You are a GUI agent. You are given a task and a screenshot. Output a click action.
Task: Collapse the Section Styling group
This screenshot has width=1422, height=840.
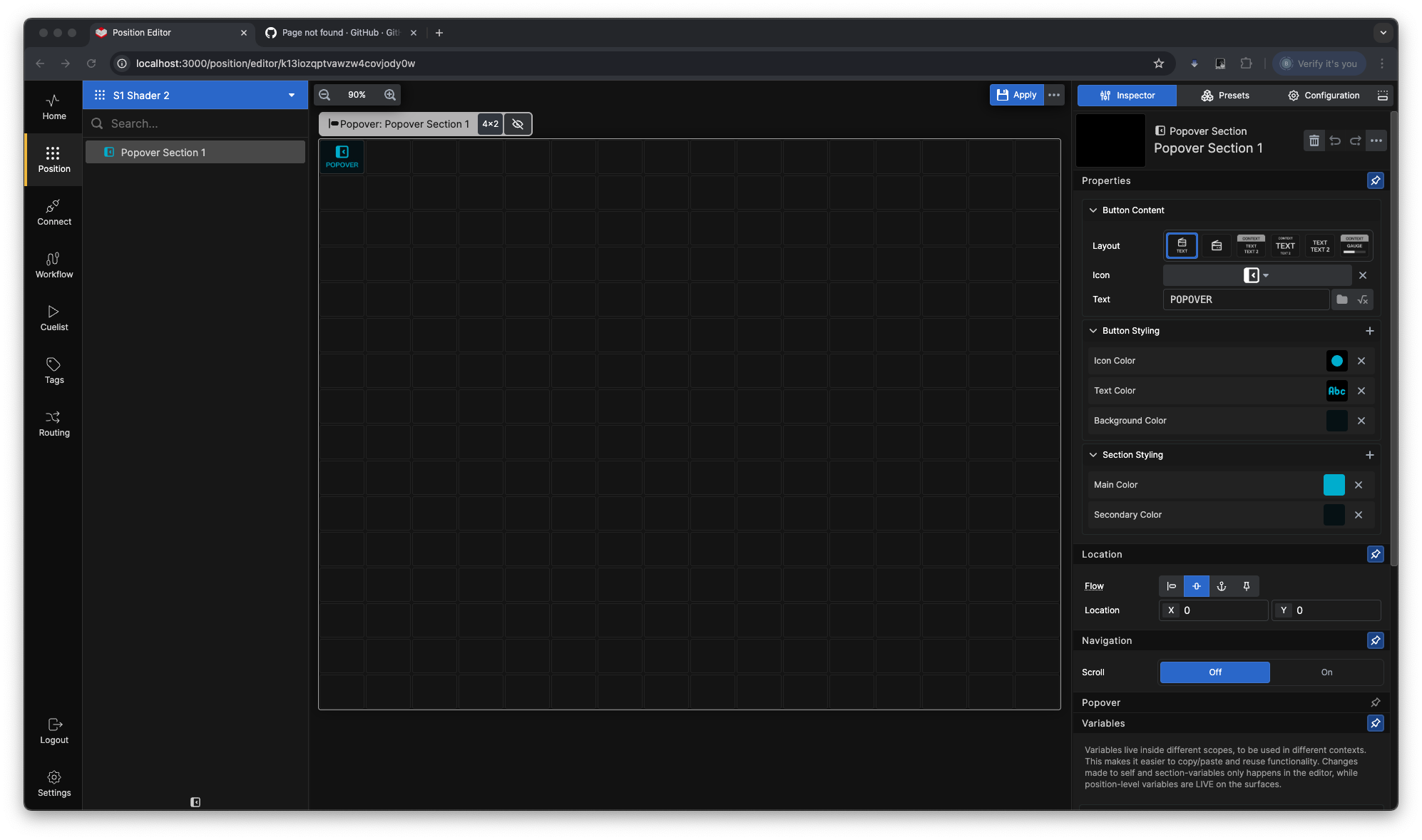coord(1093,455)
